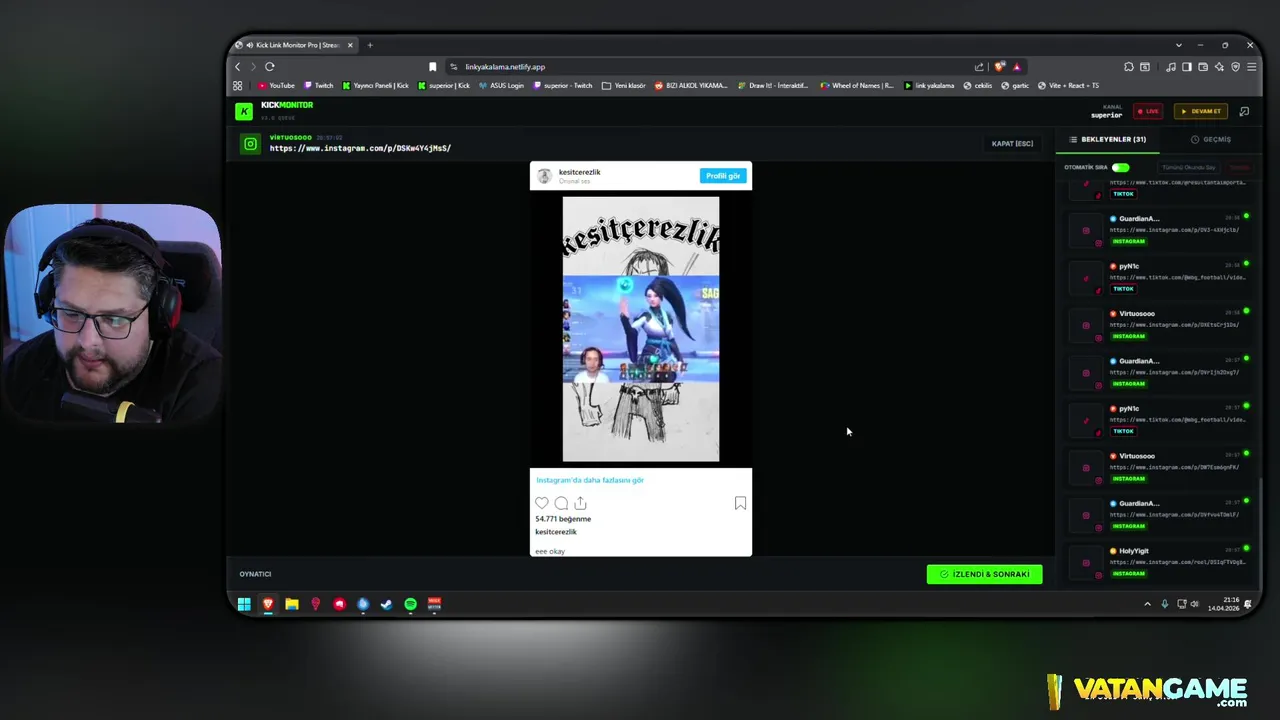Click the Tümünü Okundu Say button
The height and width of the screenshot is (720, 1280).
coord(1189,167)
